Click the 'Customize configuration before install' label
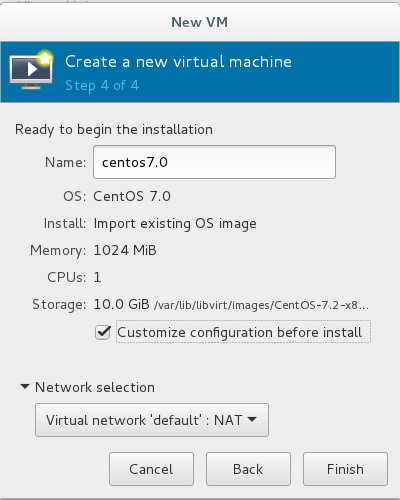The height and width of the screenshot is (500, 400). (x=239, y=332)
